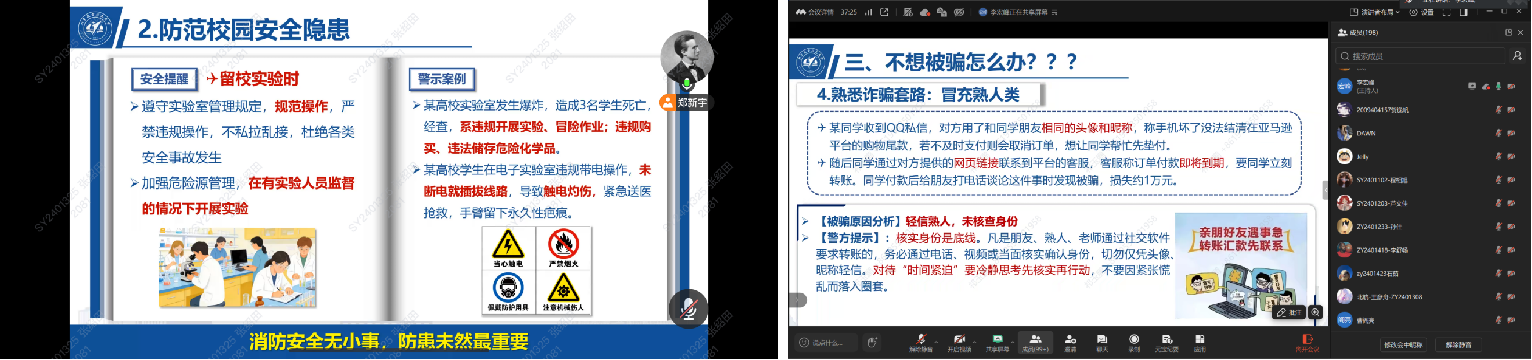Toggle the sidebar panel icon in top bar
Viewport: 1532px width, 360px height.
click(x=1463, y=12)
